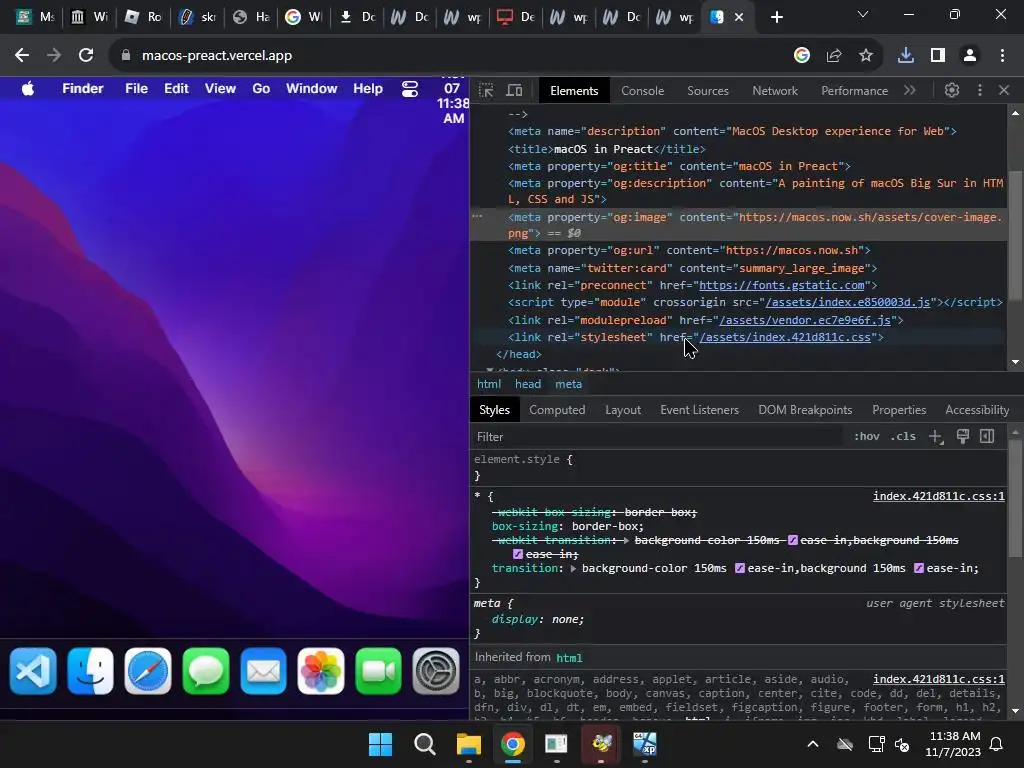Select html in DOM breadcrumb
The height and width of the screenshot is (768, 1024).
coord(488,384)
